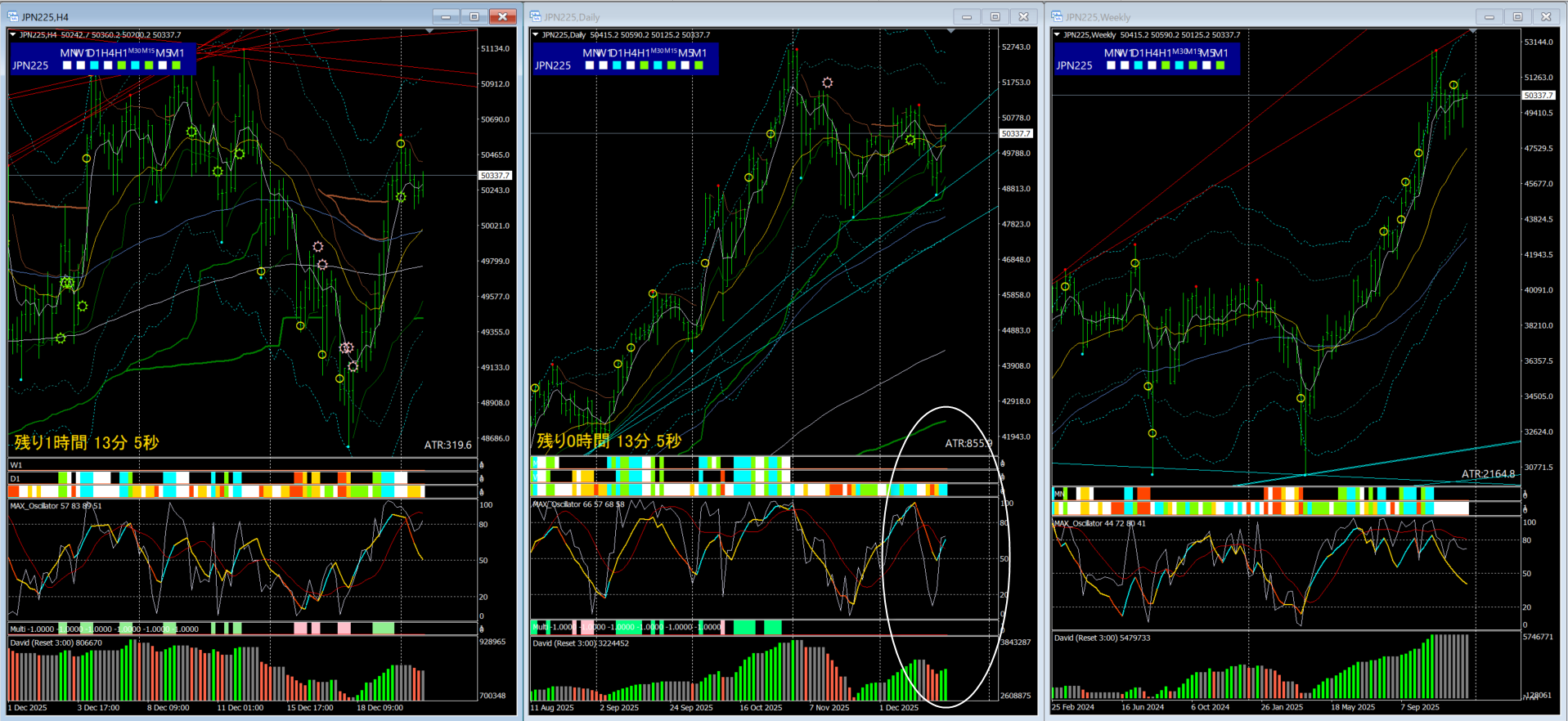Viewport: 1568px width, 721px height.
Task: Click the W1 square in Daily chart panel
Action: (x=603, y=65)
